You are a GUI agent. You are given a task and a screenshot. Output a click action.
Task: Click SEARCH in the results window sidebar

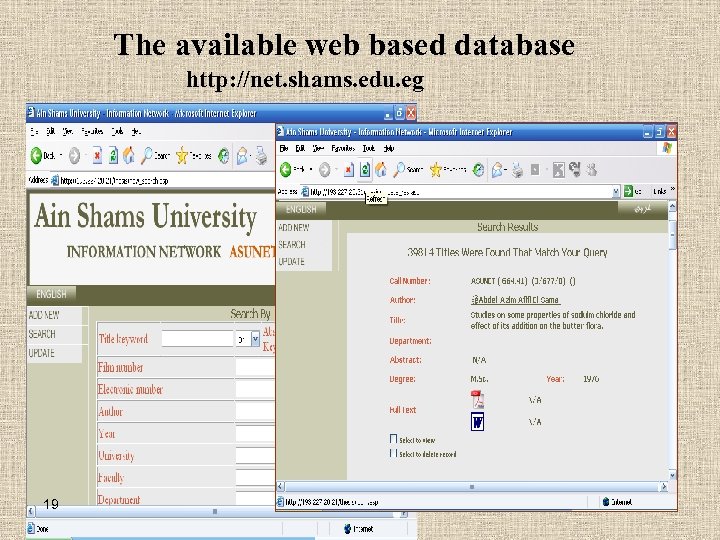point(292,244)
